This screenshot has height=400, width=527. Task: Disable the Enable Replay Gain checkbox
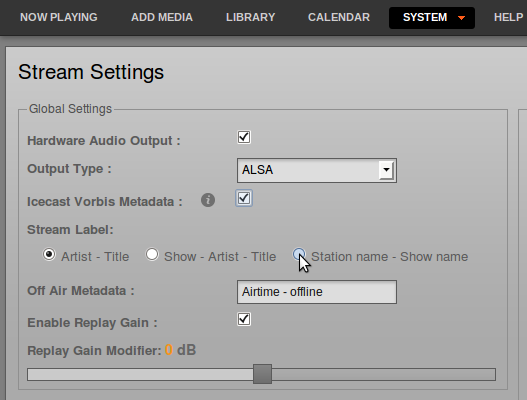[244, 319]
